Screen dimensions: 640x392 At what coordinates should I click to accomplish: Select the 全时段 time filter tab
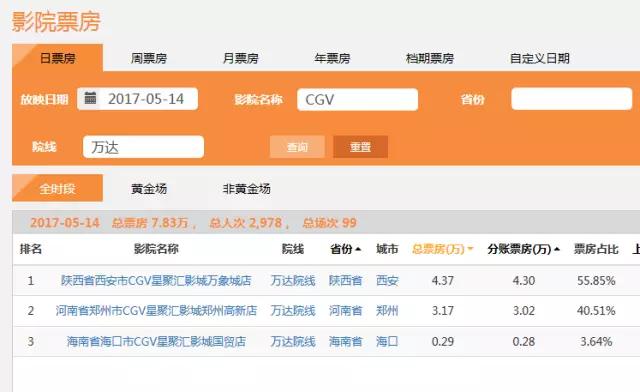coord(58,188)
